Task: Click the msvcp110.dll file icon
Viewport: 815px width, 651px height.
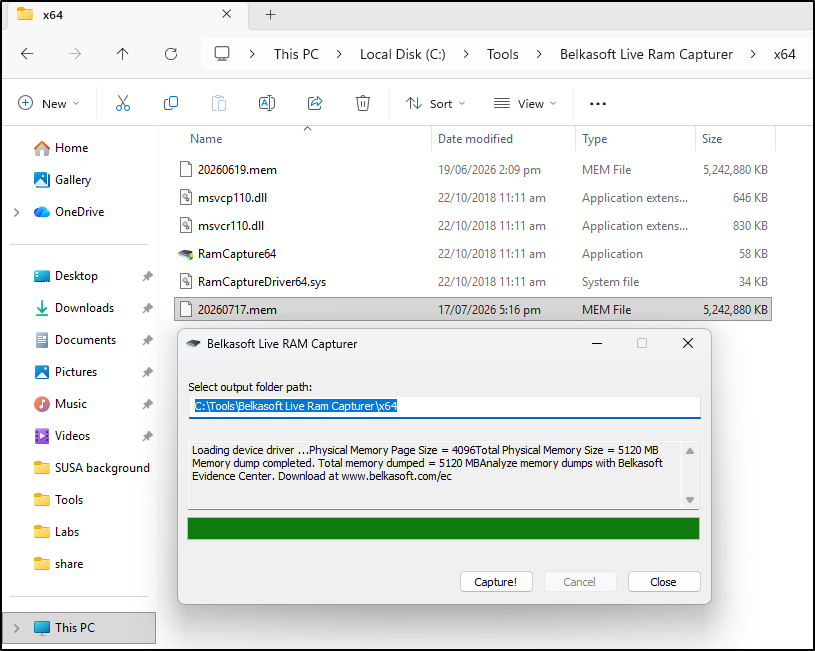Action: coord(186,198)
